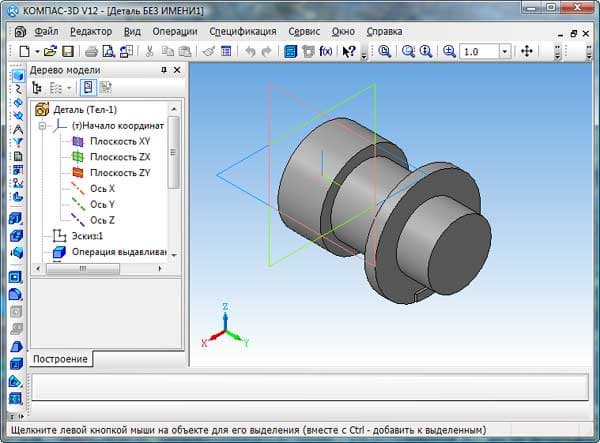Switch to the Построение tab
This screenshot has width=600, height=443.
click(60, 359)
